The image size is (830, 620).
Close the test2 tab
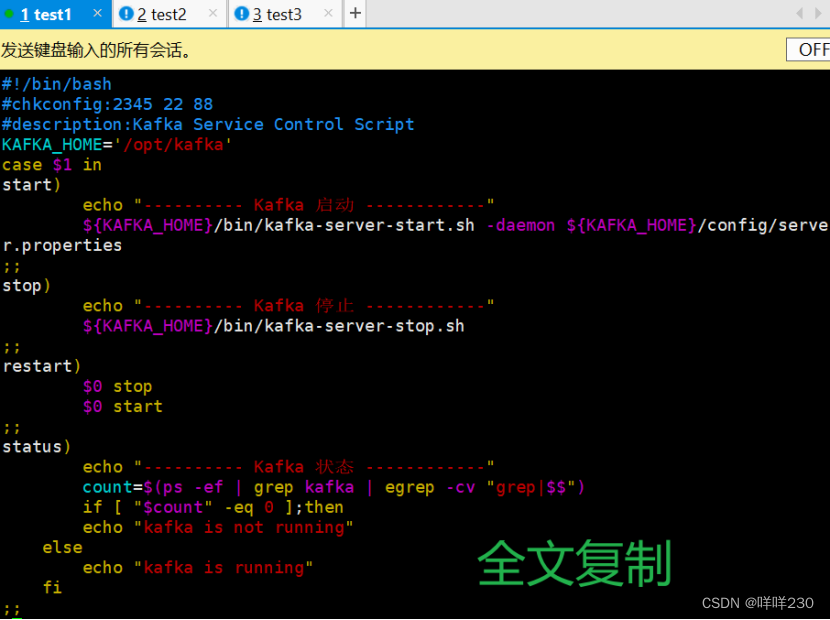[x=213, y=13]
